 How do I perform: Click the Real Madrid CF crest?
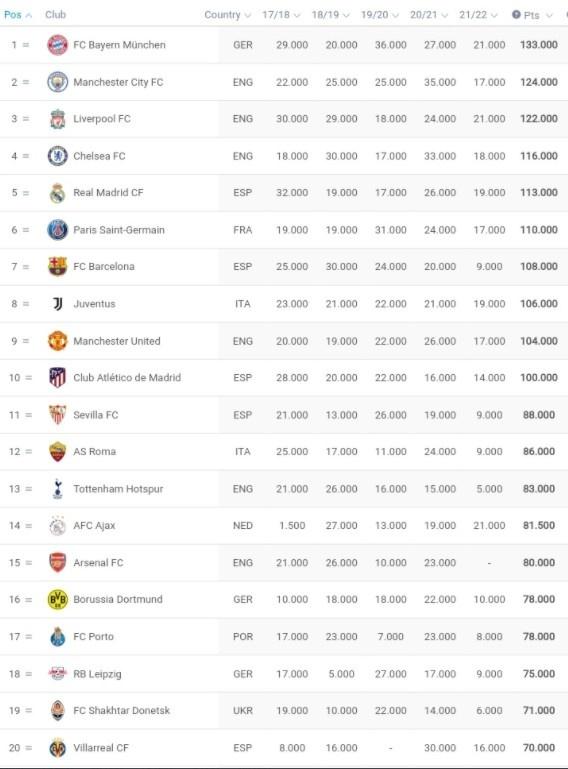57,193
